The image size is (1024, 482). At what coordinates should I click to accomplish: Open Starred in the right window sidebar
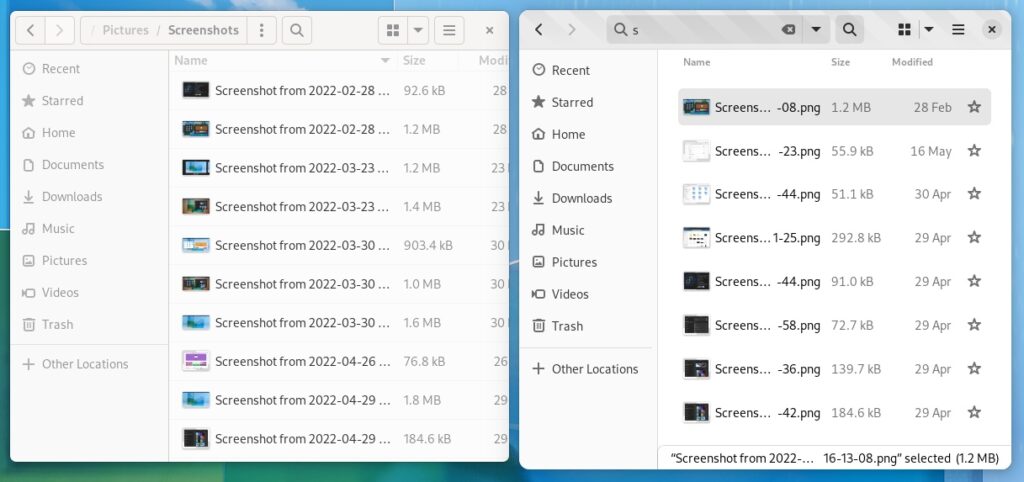(x=572, y=102)
